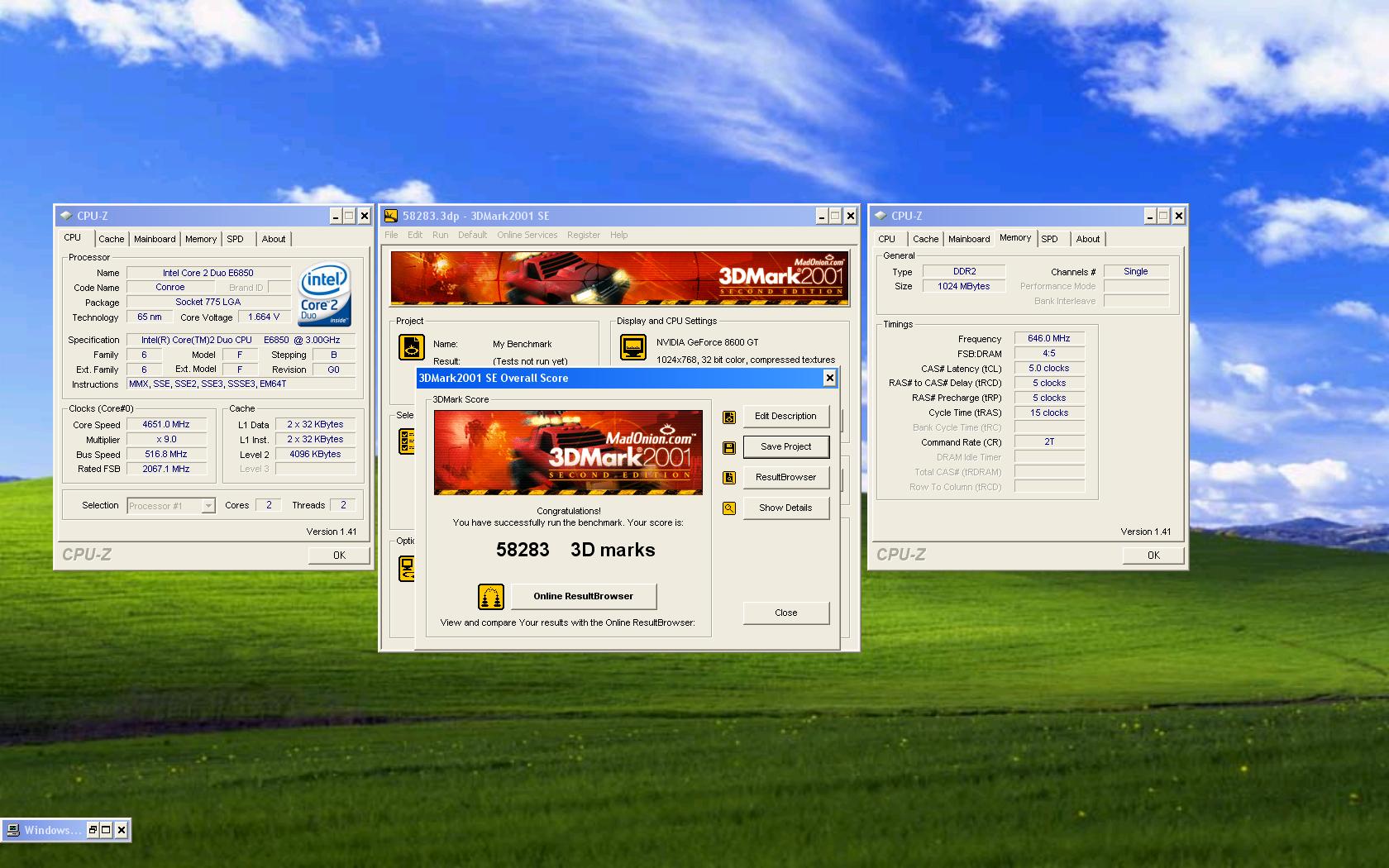Click the monitor icon in Display settings

[x=633, y=347]
